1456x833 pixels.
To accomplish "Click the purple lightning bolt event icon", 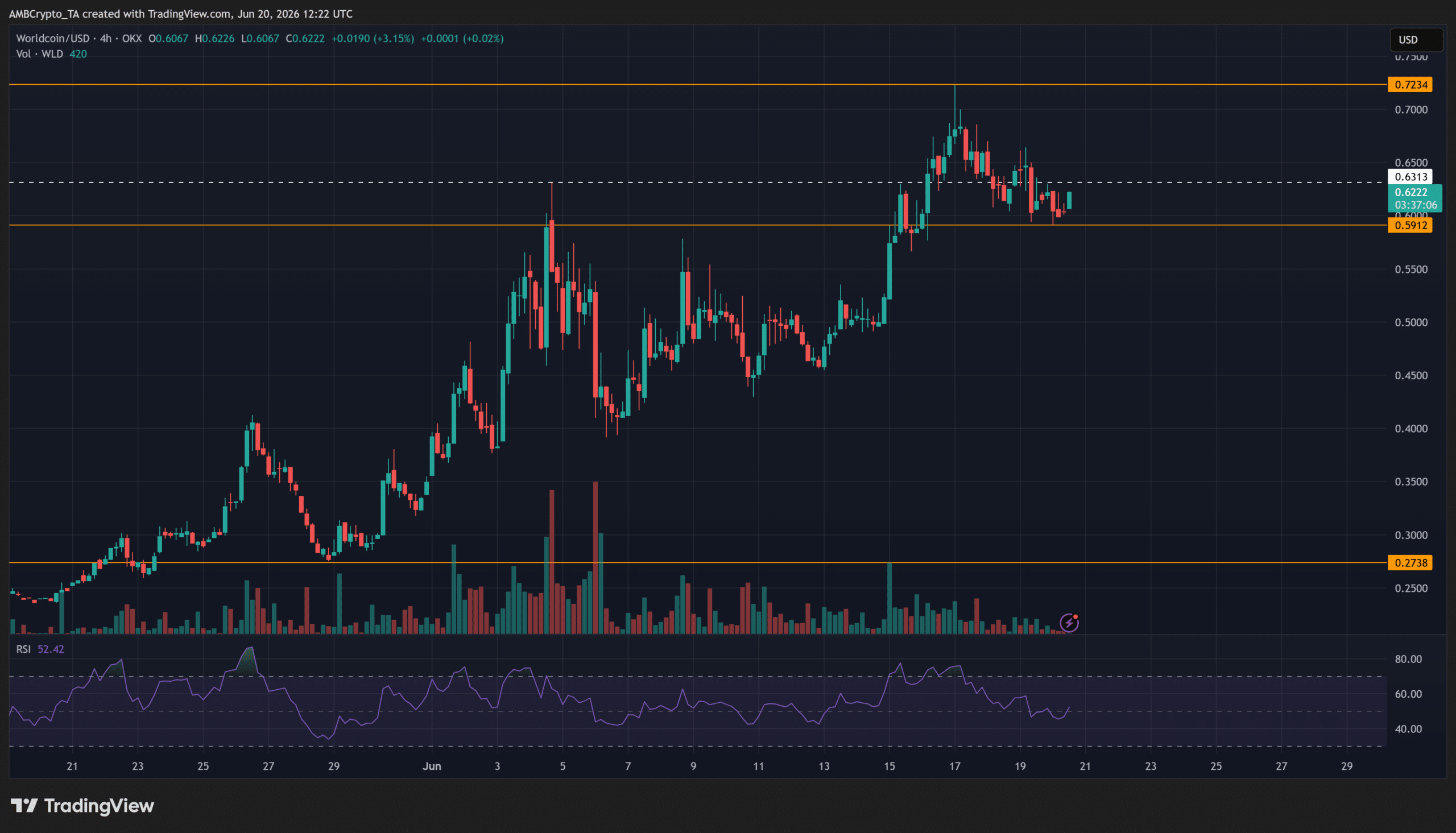I will [1069, 623].
